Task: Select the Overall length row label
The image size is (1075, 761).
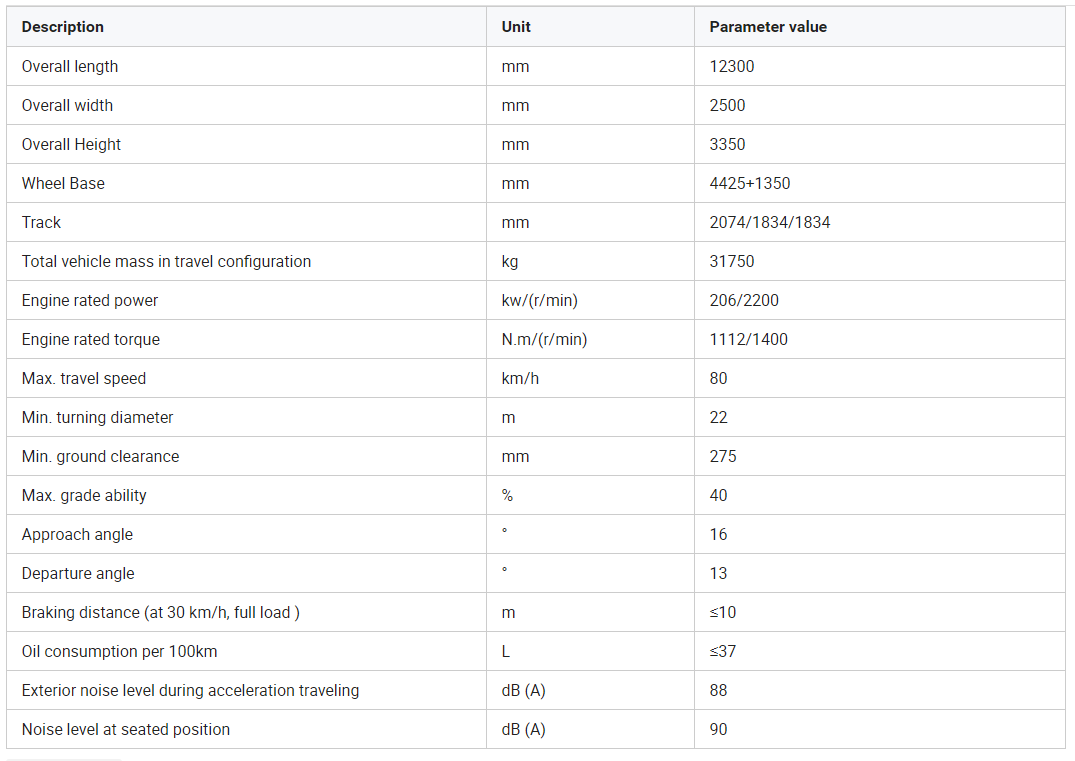Action: pos(70,67)
